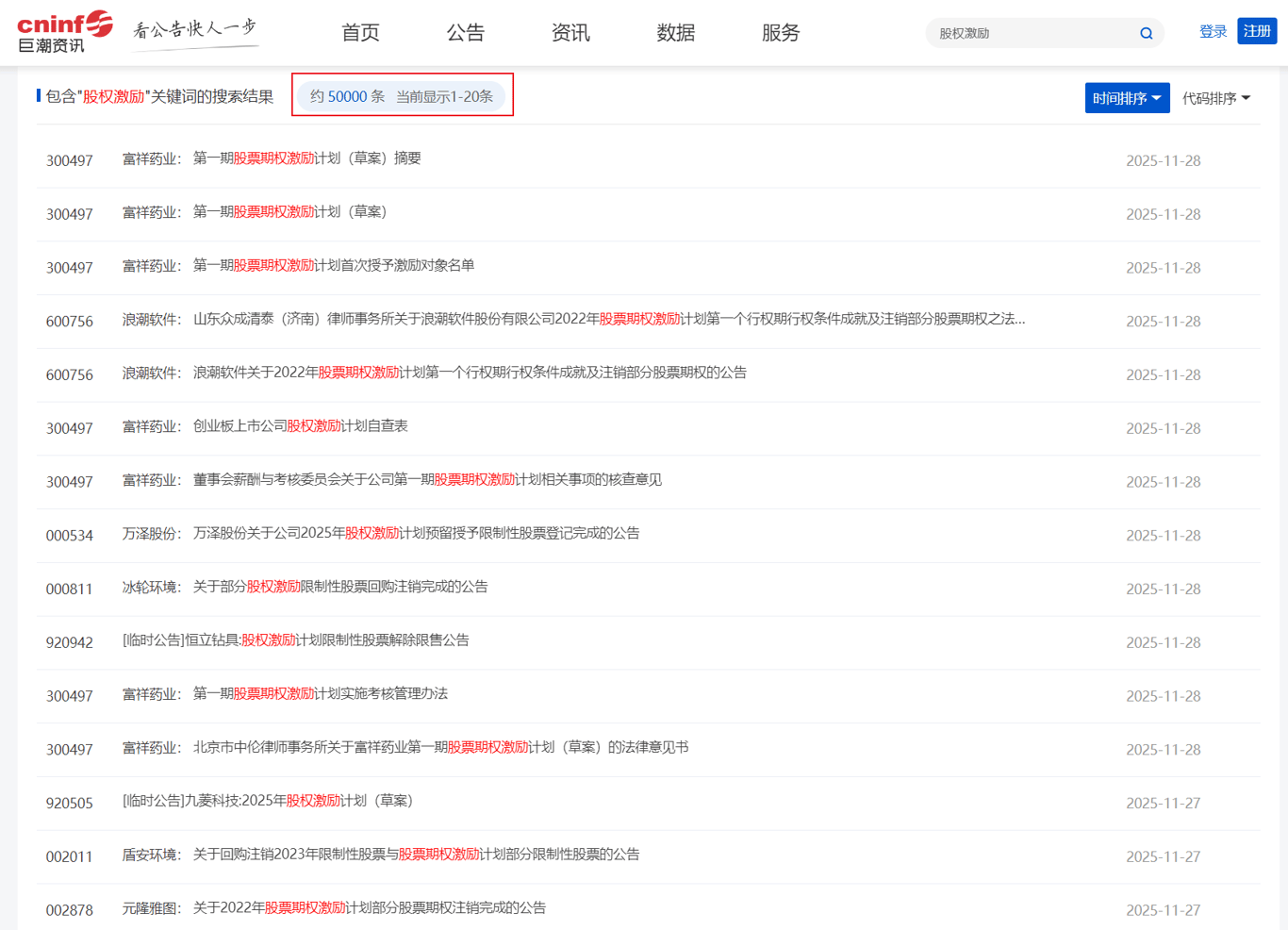
Task: Open 九菱科技 2025年股权激励计划（草案）
Action: tap(268, 801)
